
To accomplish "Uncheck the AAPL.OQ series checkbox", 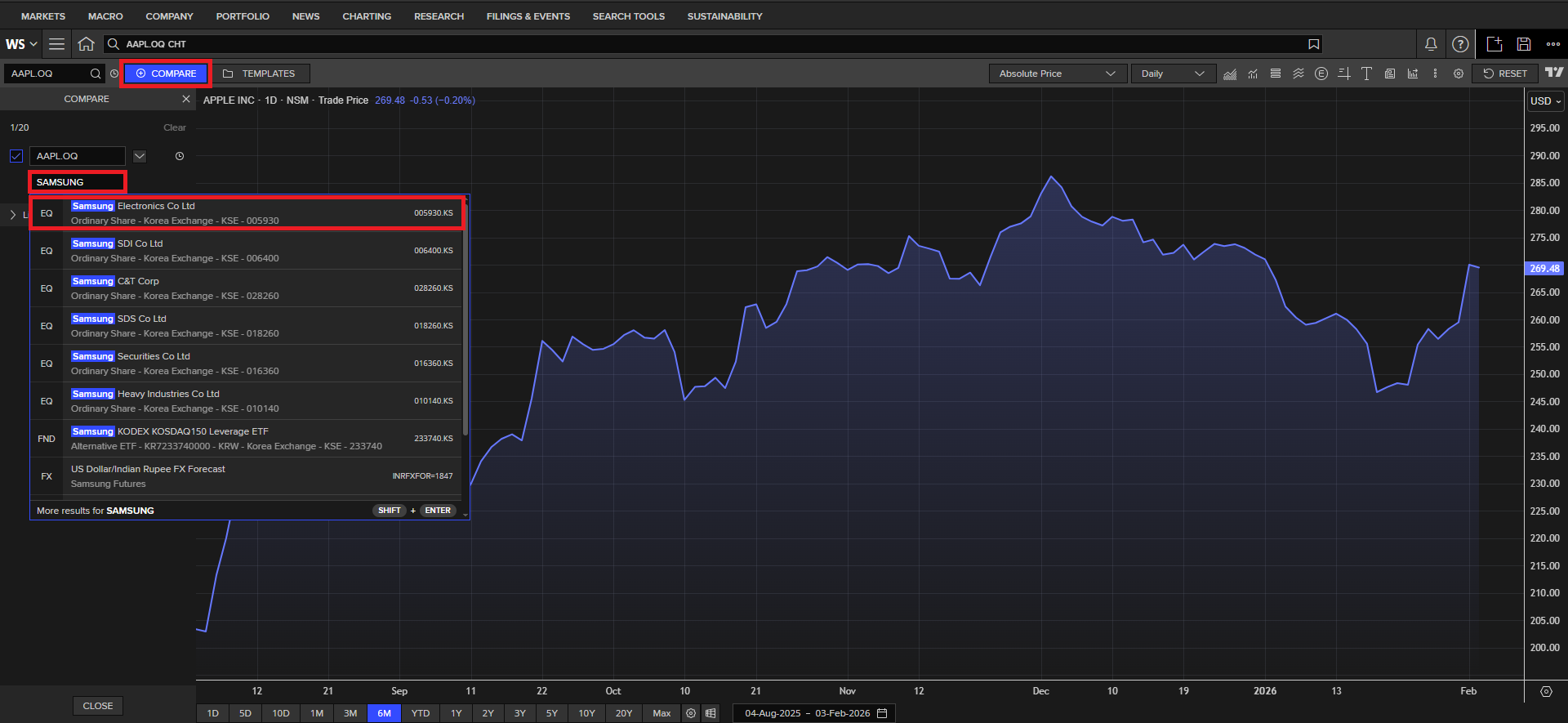I will pos(16,156).
